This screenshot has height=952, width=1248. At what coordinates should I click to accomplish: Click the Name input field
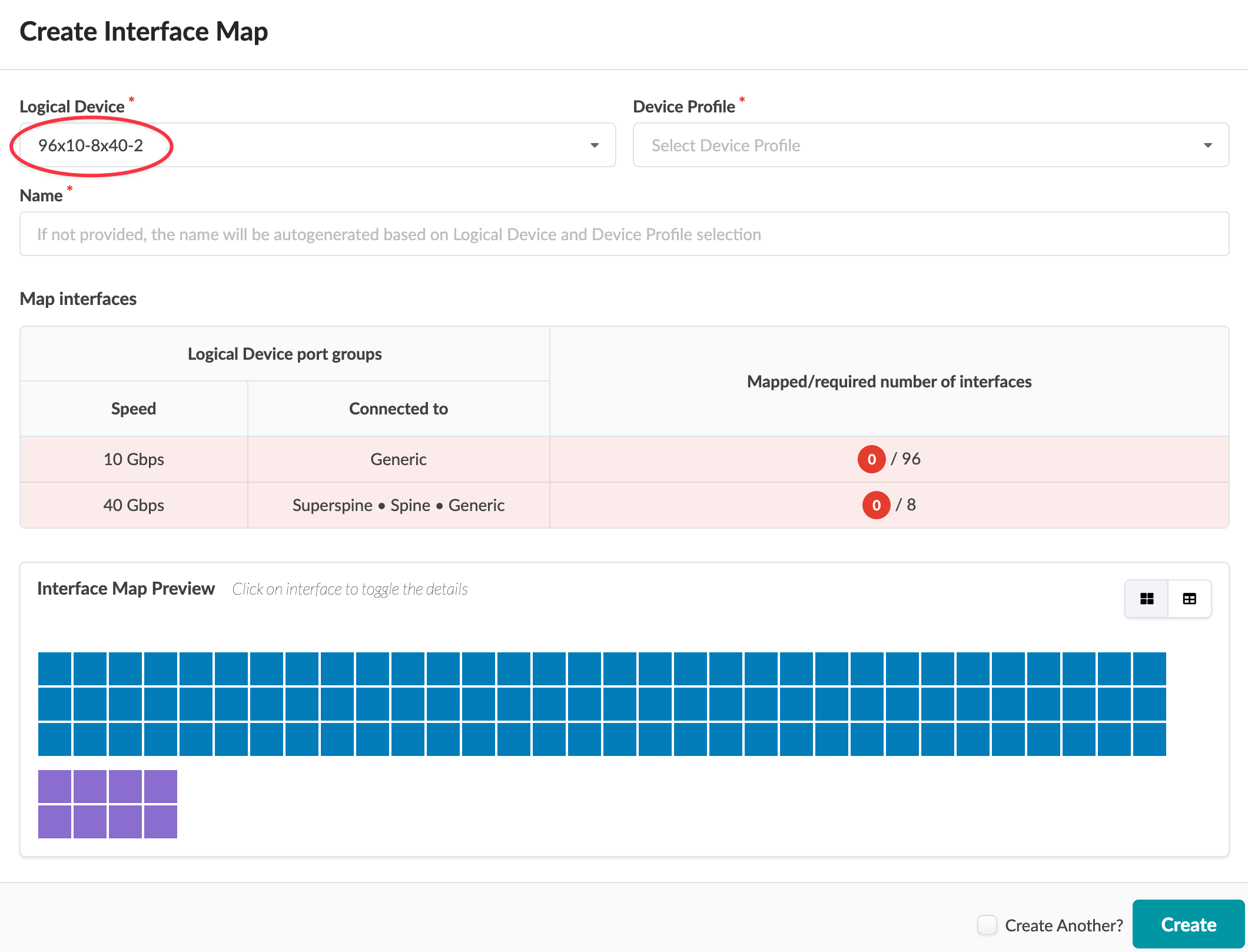[x=624, y=234]
